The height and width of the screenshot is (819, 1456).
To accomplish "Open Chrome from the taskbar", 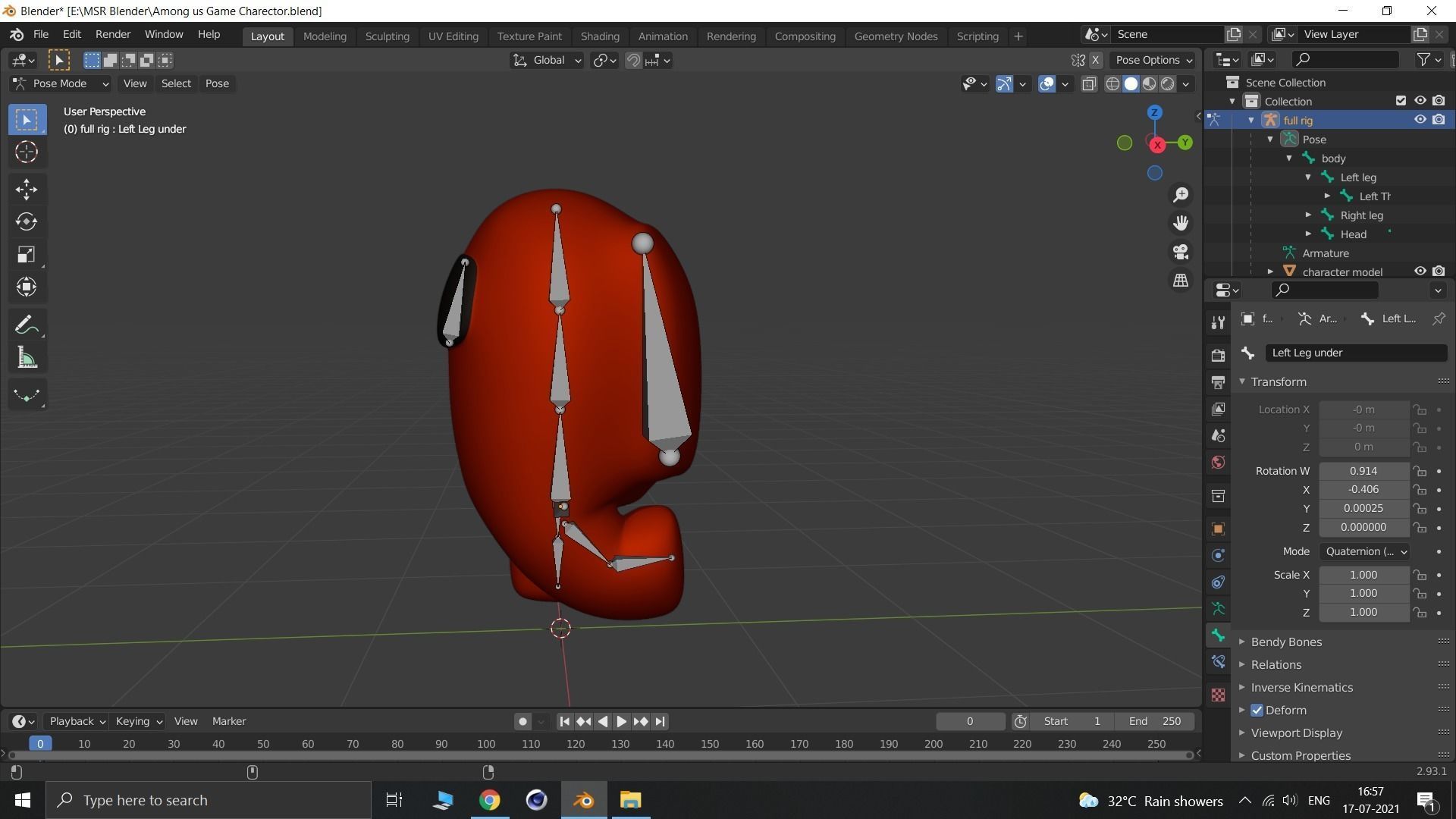I will 489,800.
